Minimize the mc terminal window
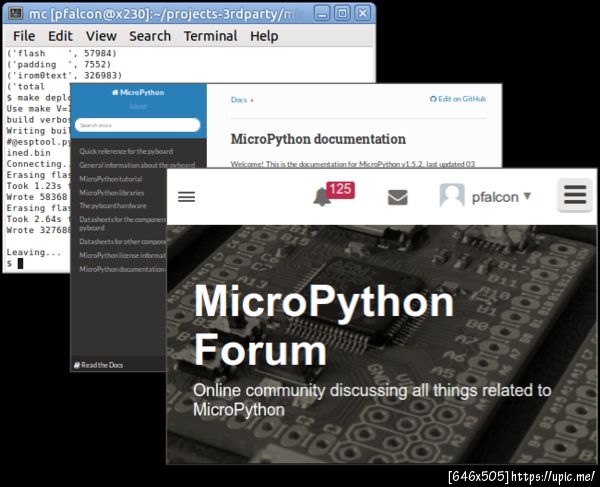 [x=322, y=14]
